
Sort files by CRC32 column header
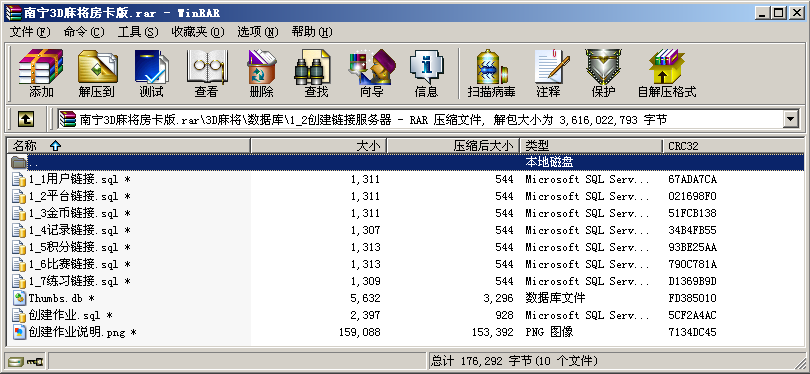pyautogui.click(x=734, y=146)
